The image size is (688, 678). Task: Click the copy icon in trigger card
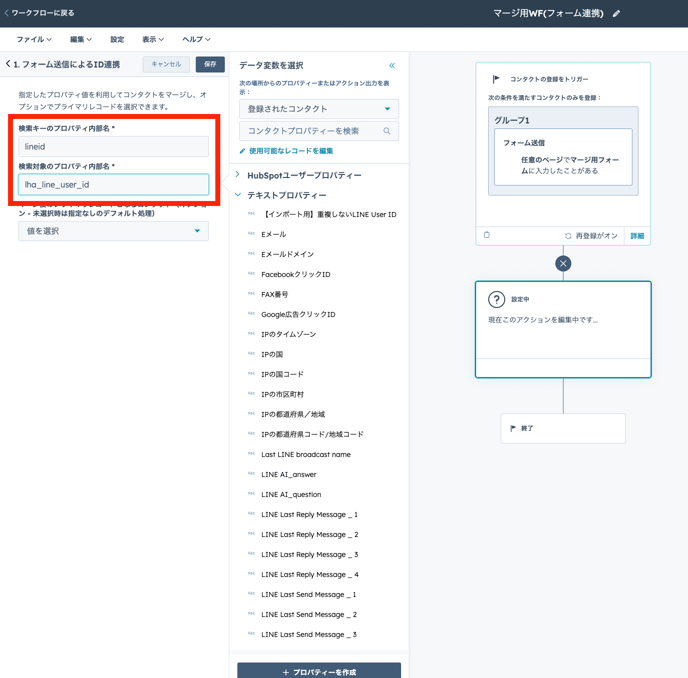(487, 236)
